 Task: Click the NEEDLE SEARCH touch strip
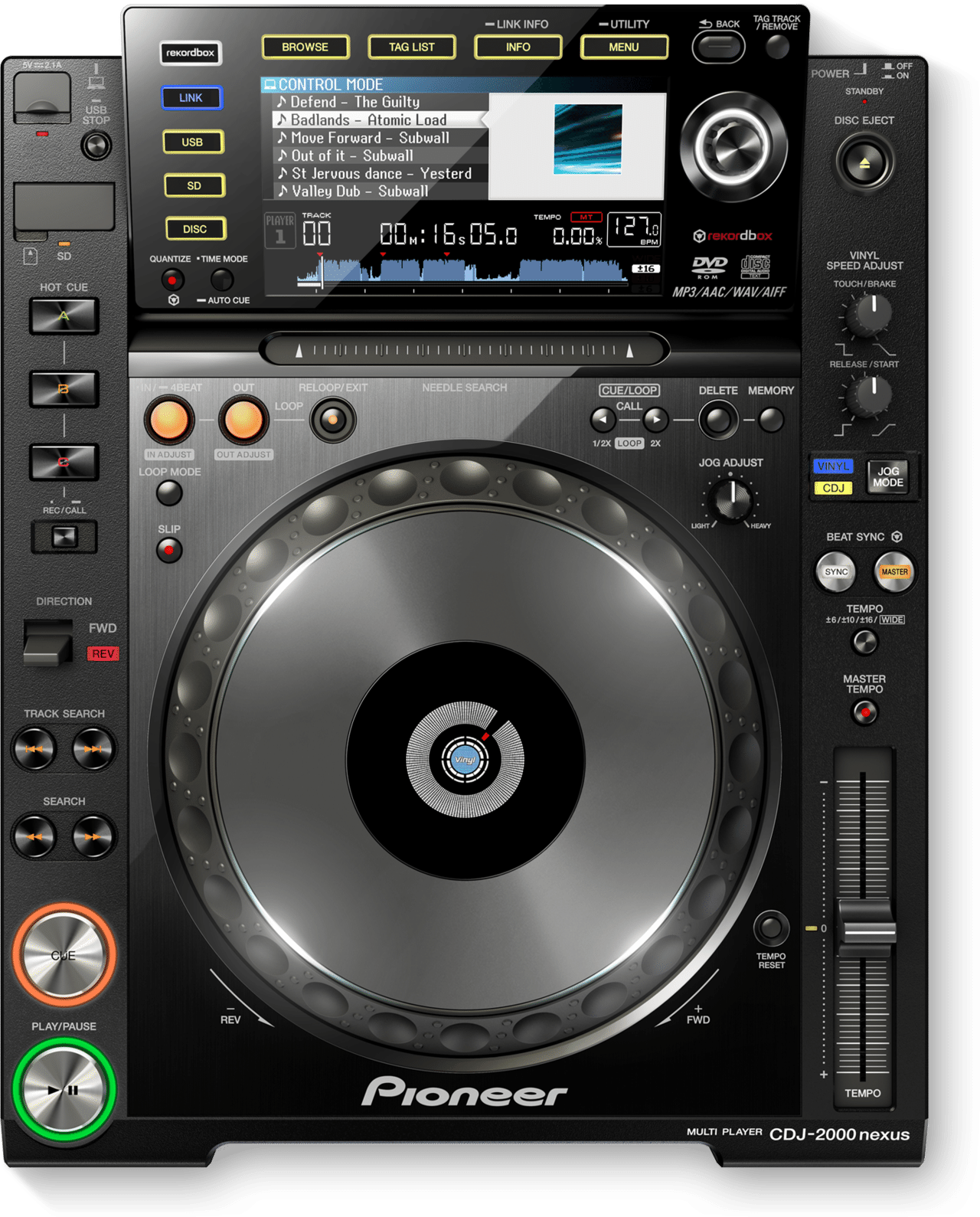tap(464, 351)
